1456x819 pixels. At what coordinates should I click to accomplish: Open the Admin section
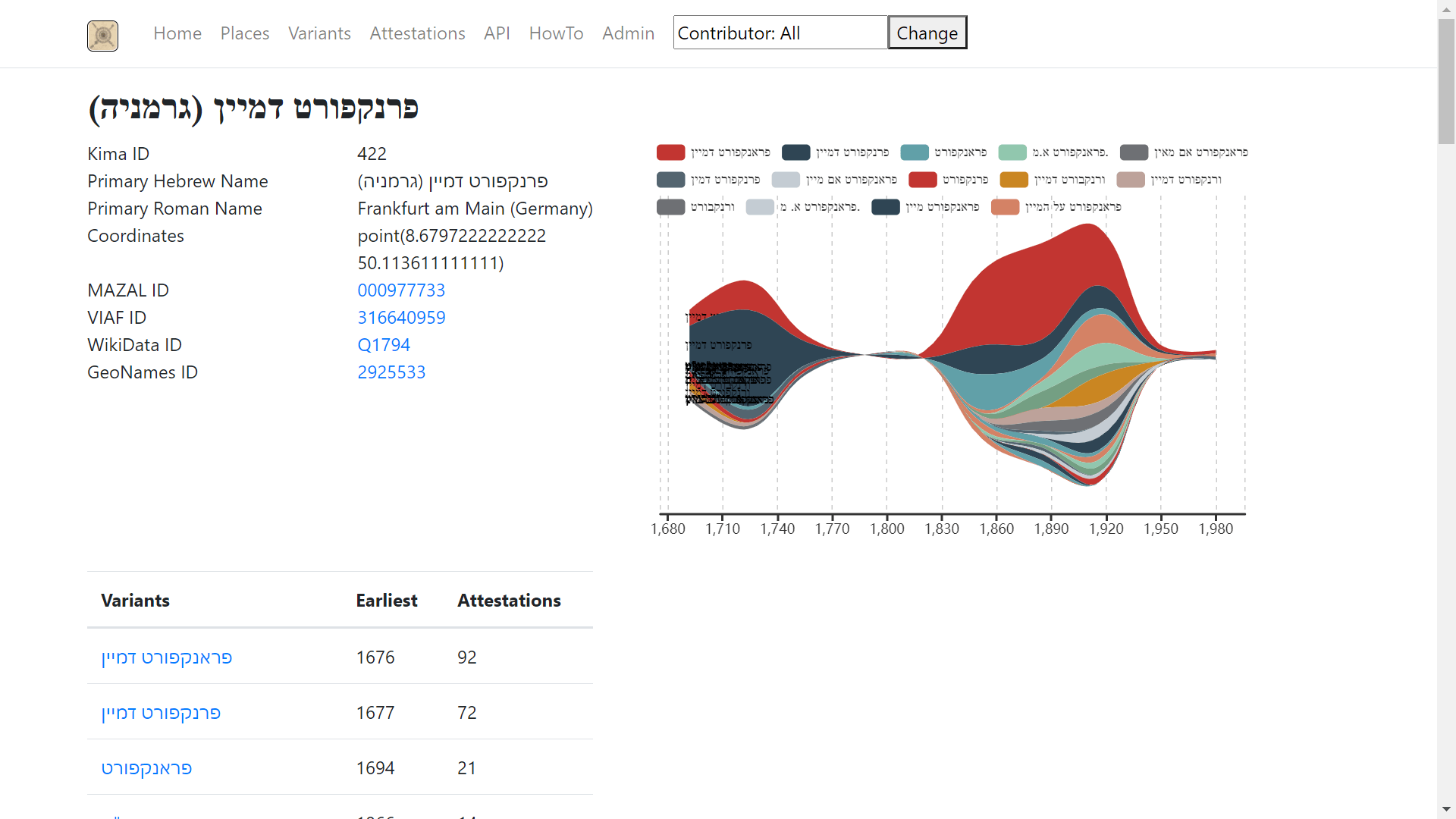click(628, 33)
